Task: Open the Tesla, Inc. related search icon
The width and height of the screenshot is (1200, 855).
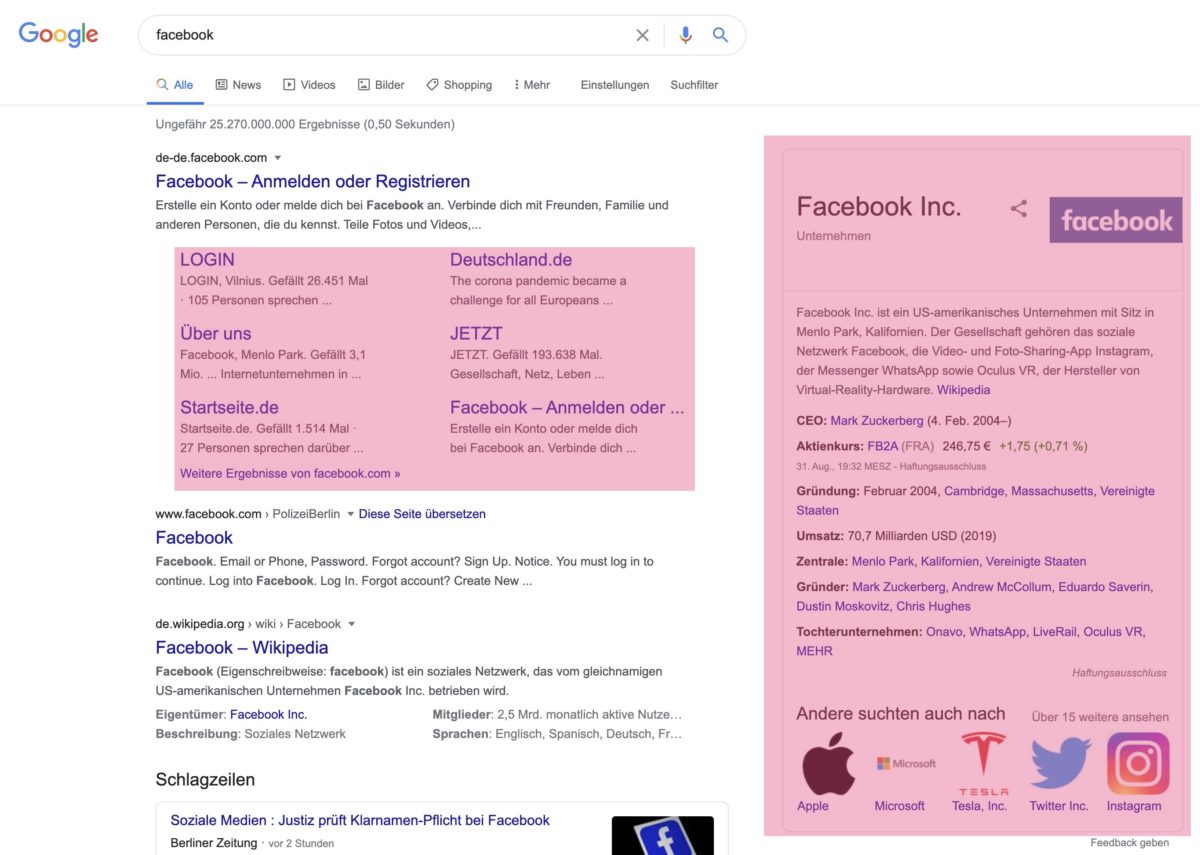Action: (x=983, y=764)
